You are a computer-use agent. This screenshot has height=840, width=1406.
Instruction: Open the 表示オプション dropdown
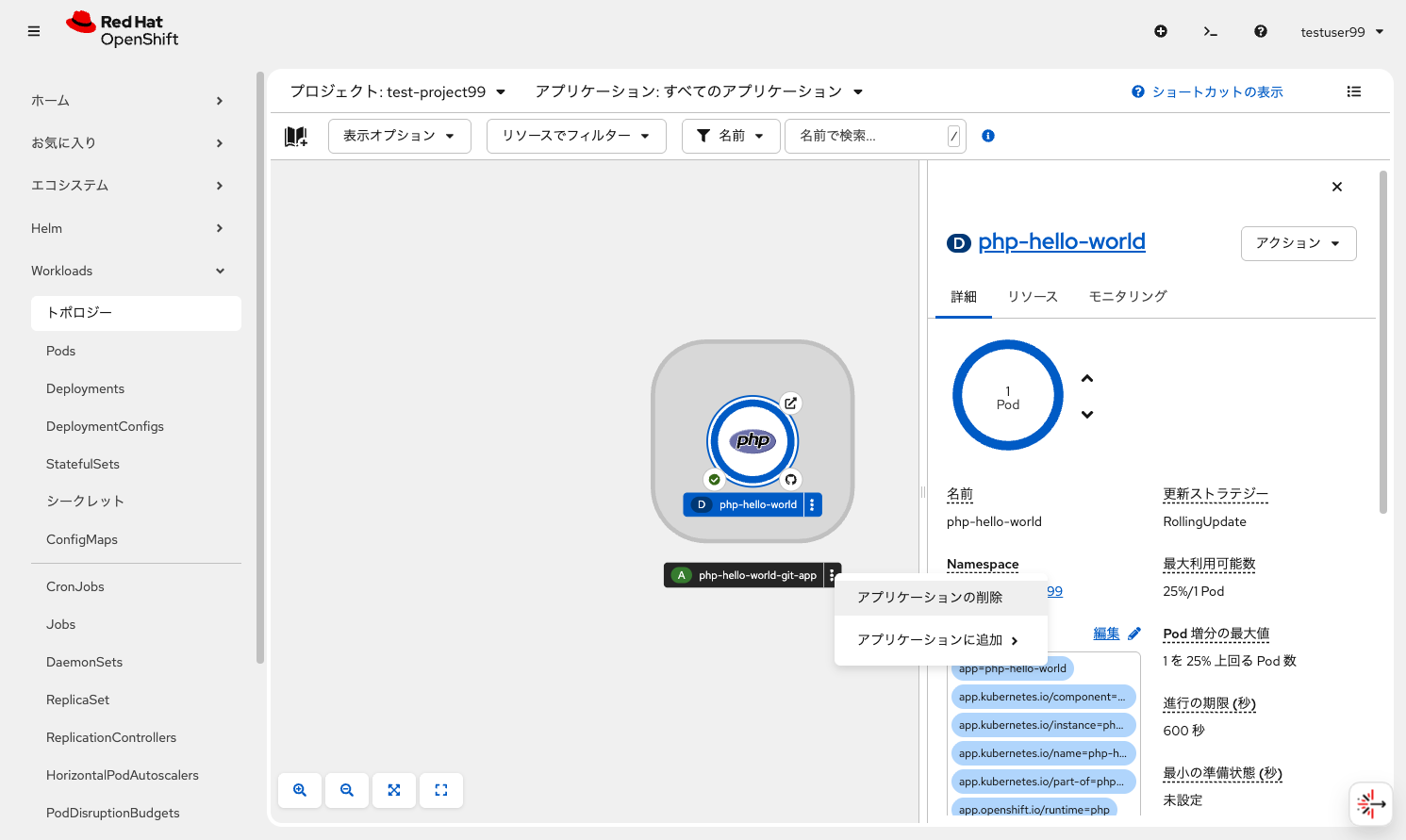[399, 136]
